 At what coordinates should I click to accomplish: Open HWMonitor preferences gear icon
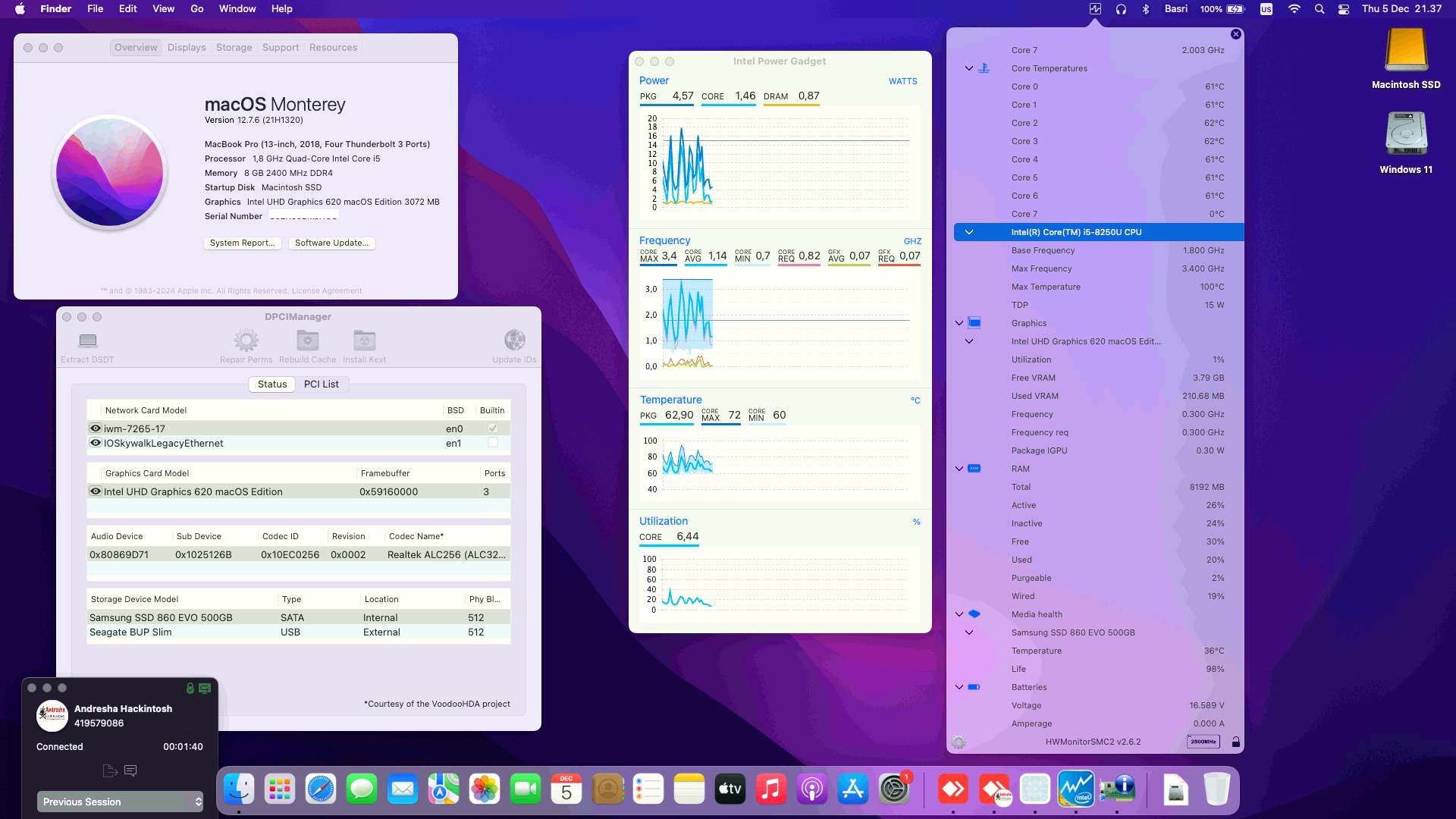(x=959, y=742)
